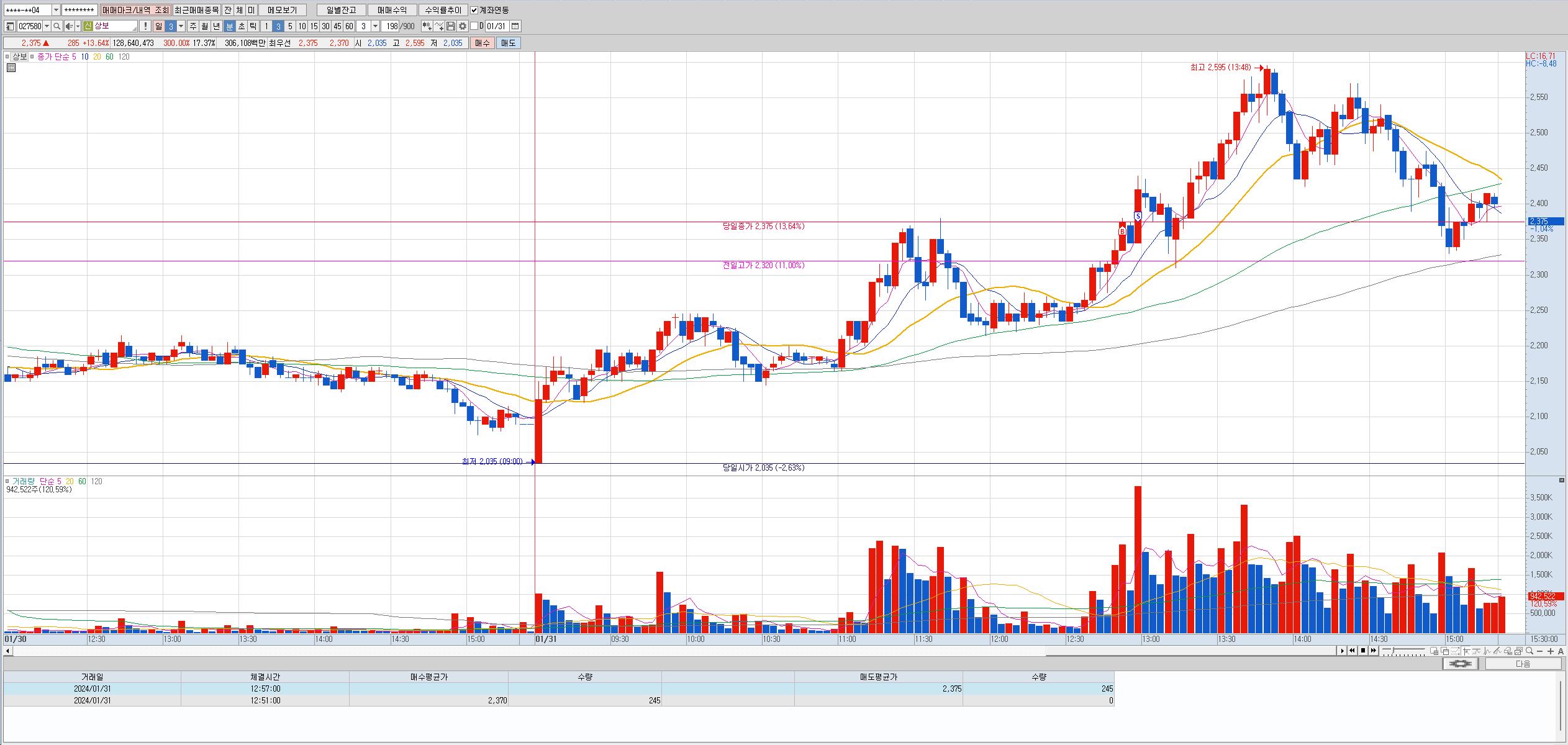Viewport: 1568px width, 745px height.
Task: Click the save chart floppy icon
Action: tap(451, 26)
